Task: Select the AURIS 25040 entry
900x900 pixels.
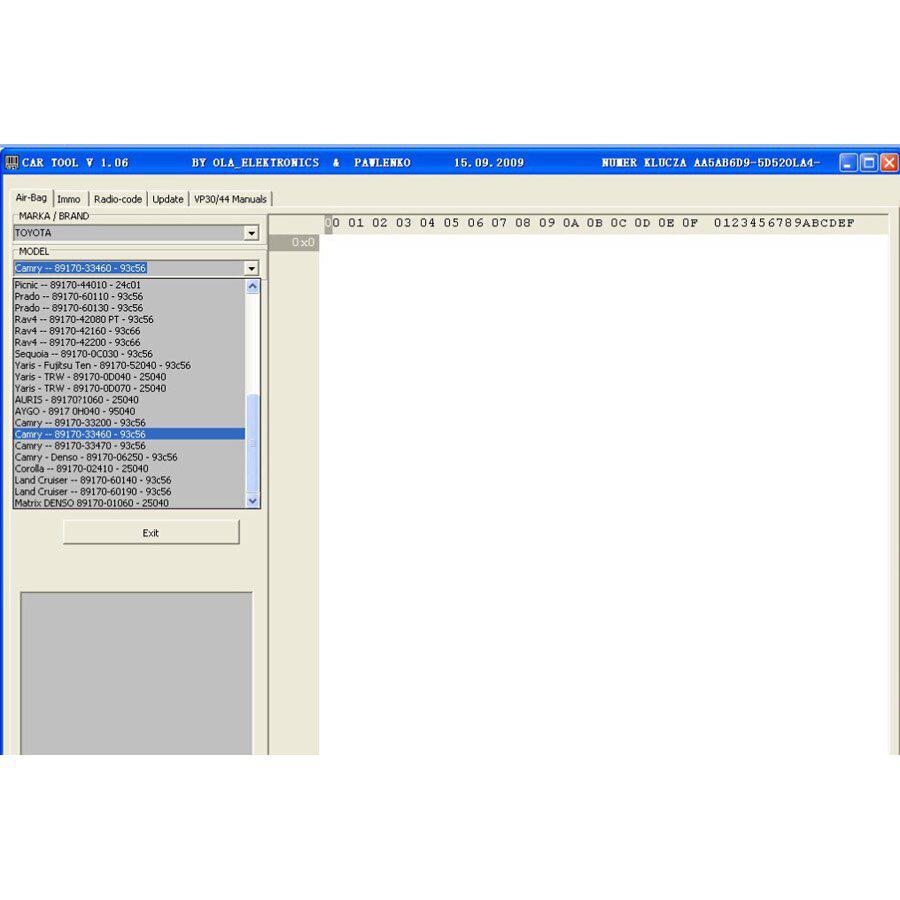Action: (129, 399)
